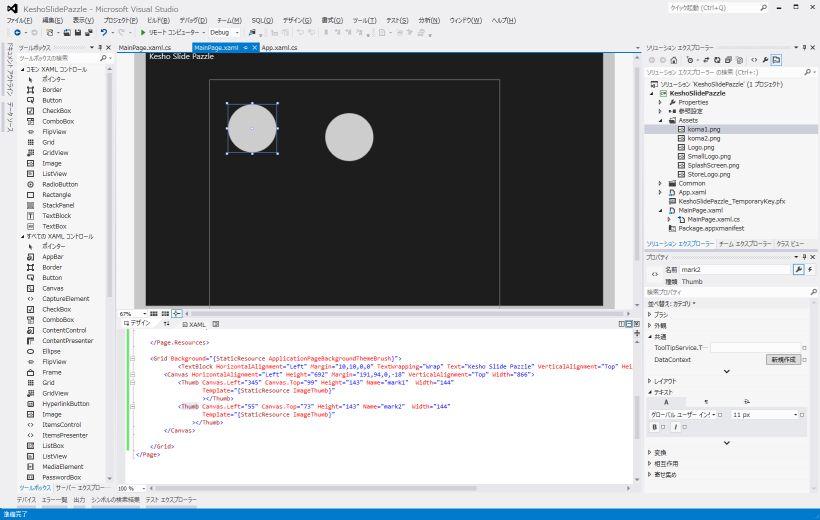
Task: Select the Ellipse control in the toolbox
Action: 51,351
